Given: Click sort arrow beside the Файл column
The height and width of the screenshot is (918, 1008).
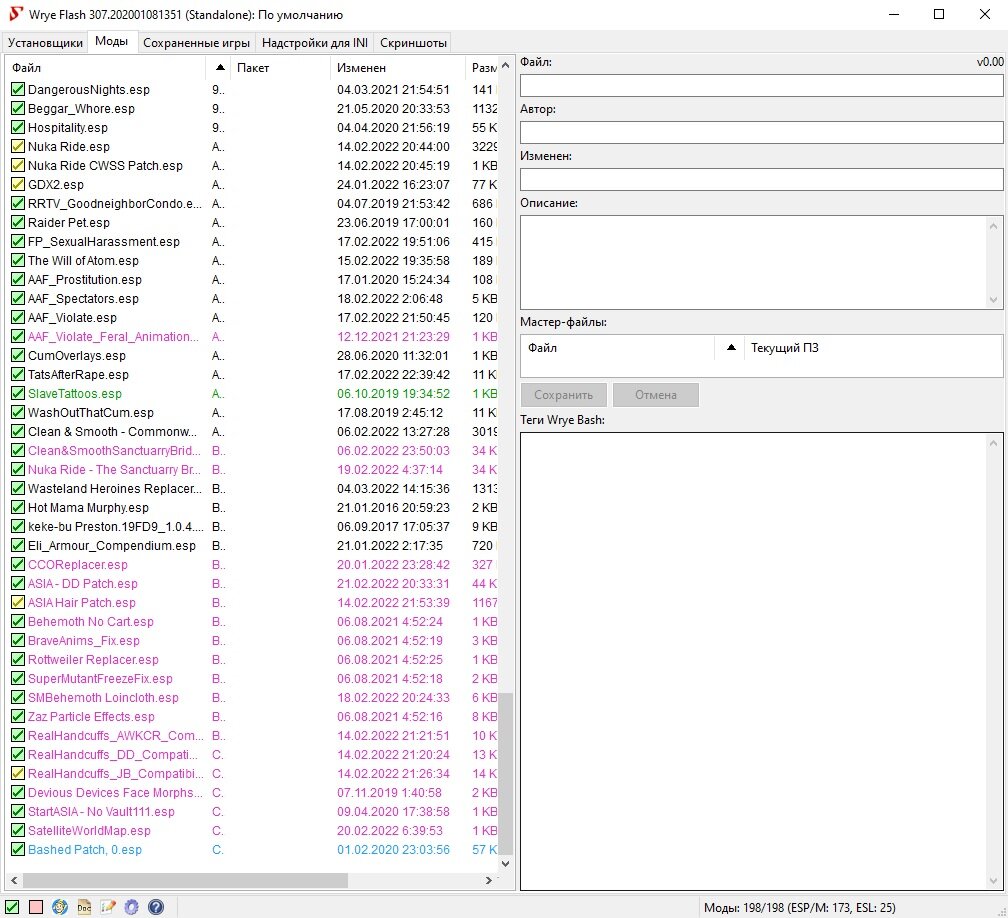Looking at the screenshot, I should click(x=220, y=68).
